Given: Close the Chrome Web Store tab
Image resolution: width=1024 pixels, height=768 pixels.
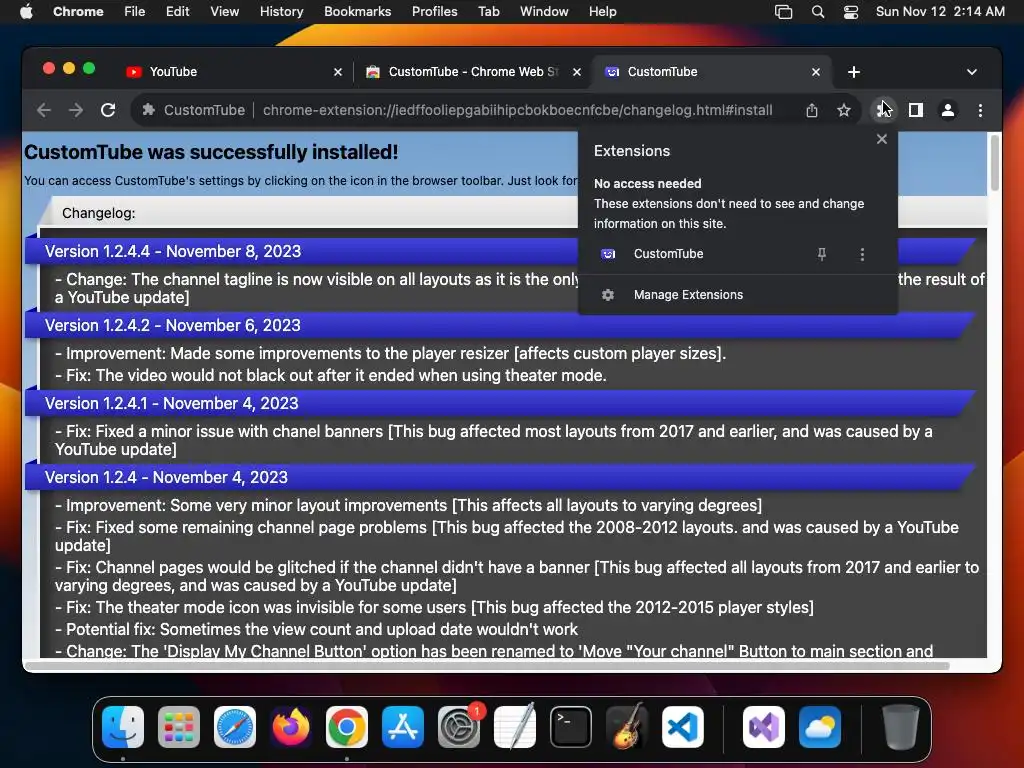Looking at the screenshot, I should click(577, 72).
